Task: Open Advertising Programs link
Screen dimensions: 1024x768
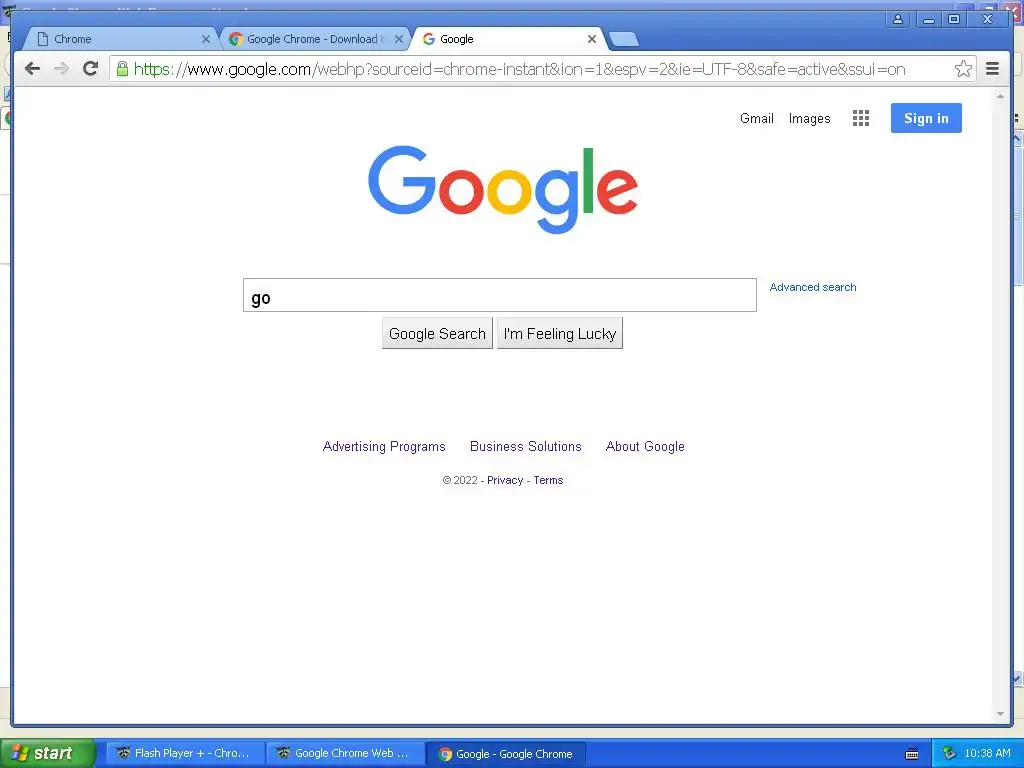Action: coord(384,446)
